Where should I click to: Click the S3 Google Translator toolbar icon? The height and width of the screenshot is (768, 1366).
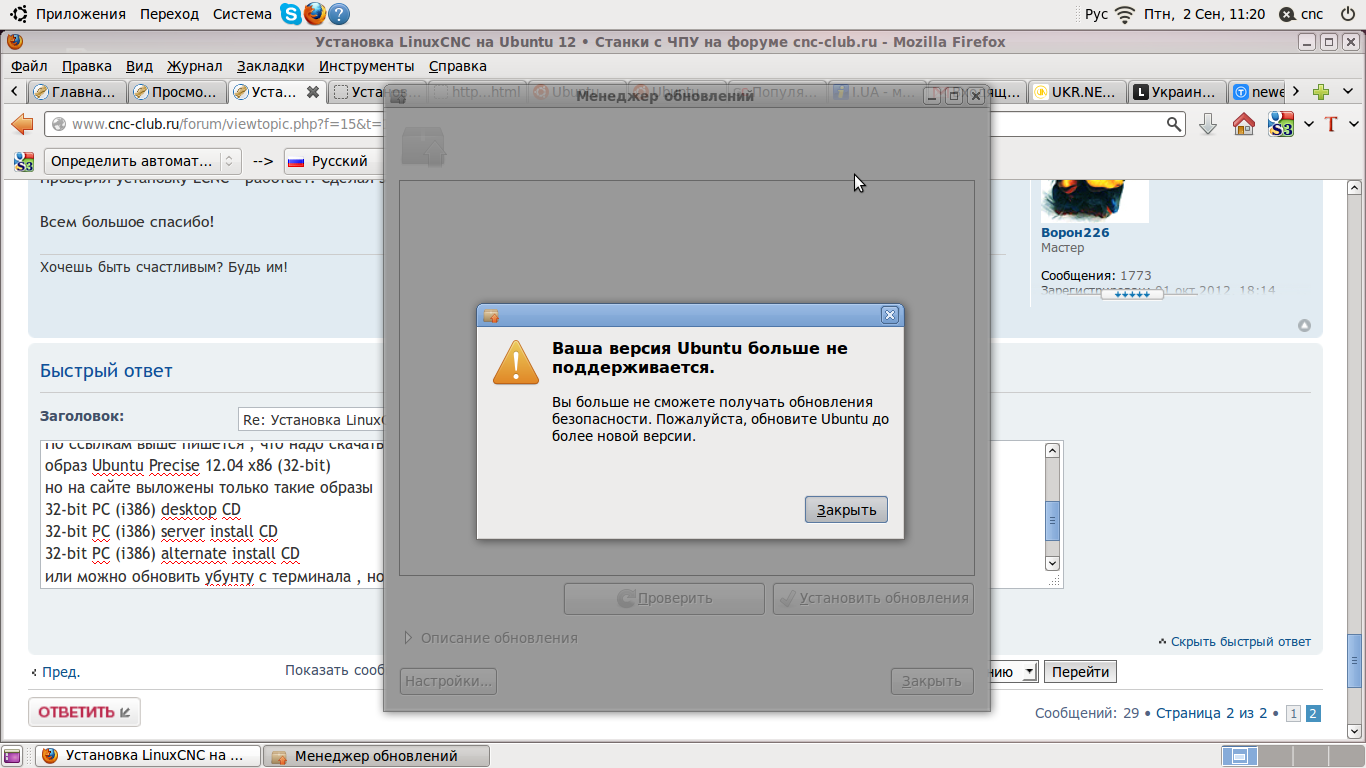[x=1281, y=124]
